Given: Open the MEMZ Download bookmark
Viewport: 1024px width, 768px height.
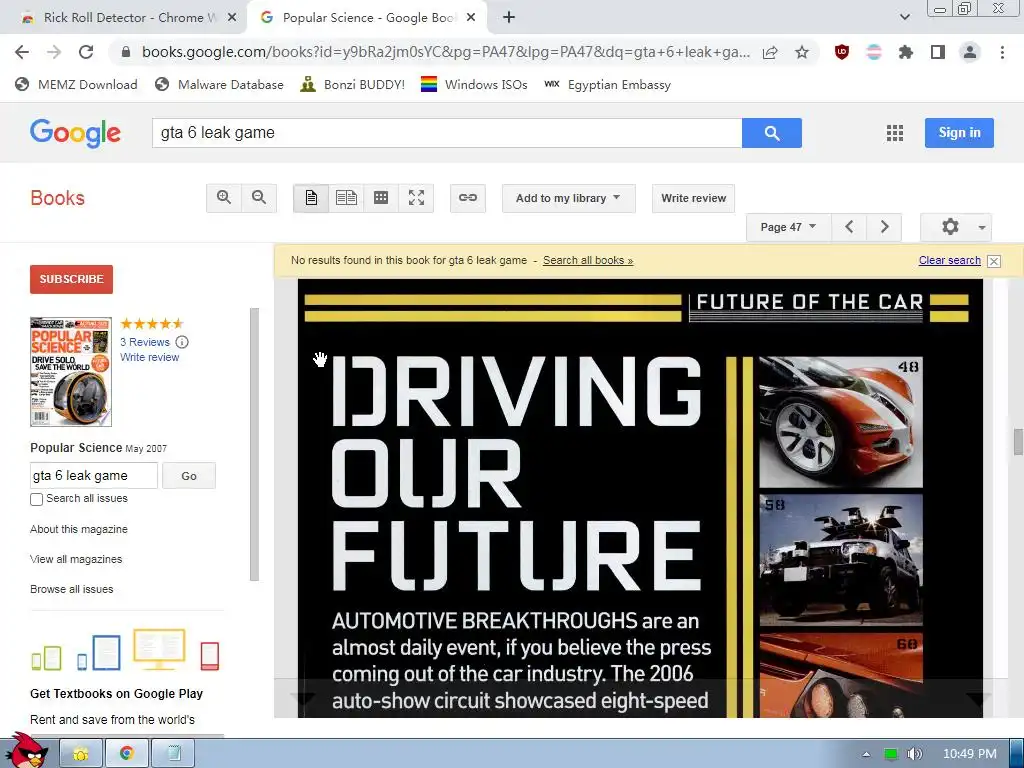Looking at the screenshot, I should click(76, 84).
